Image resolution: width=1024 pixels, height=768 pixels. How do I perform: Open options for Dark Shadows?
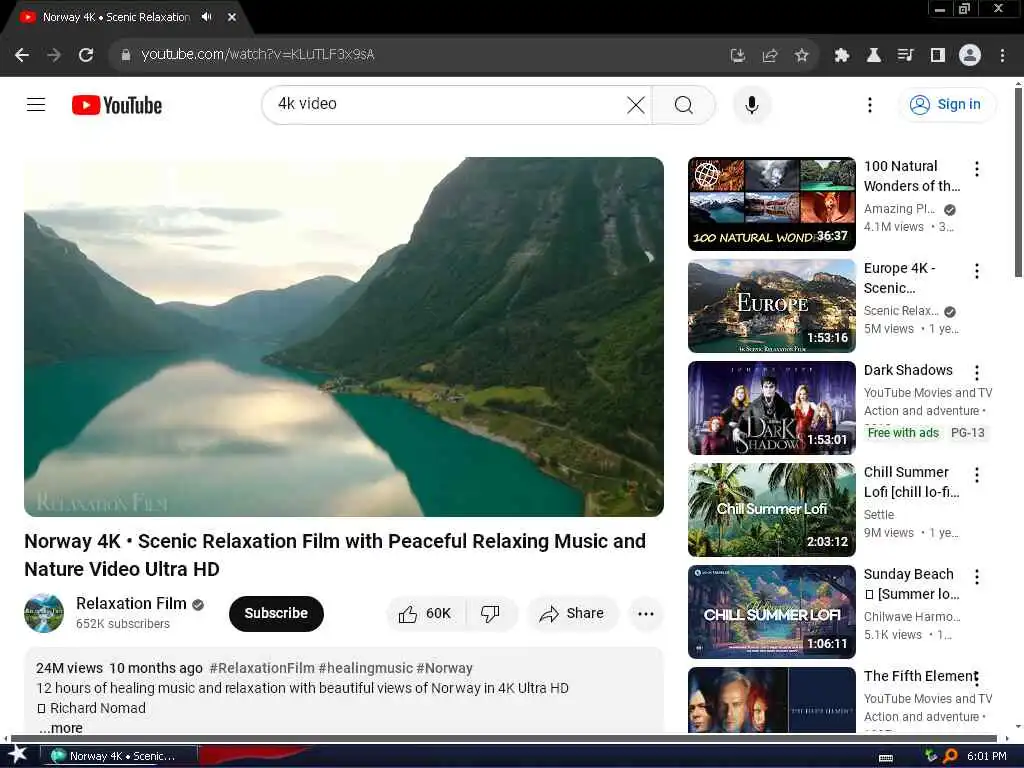click(x=976, y=372)
